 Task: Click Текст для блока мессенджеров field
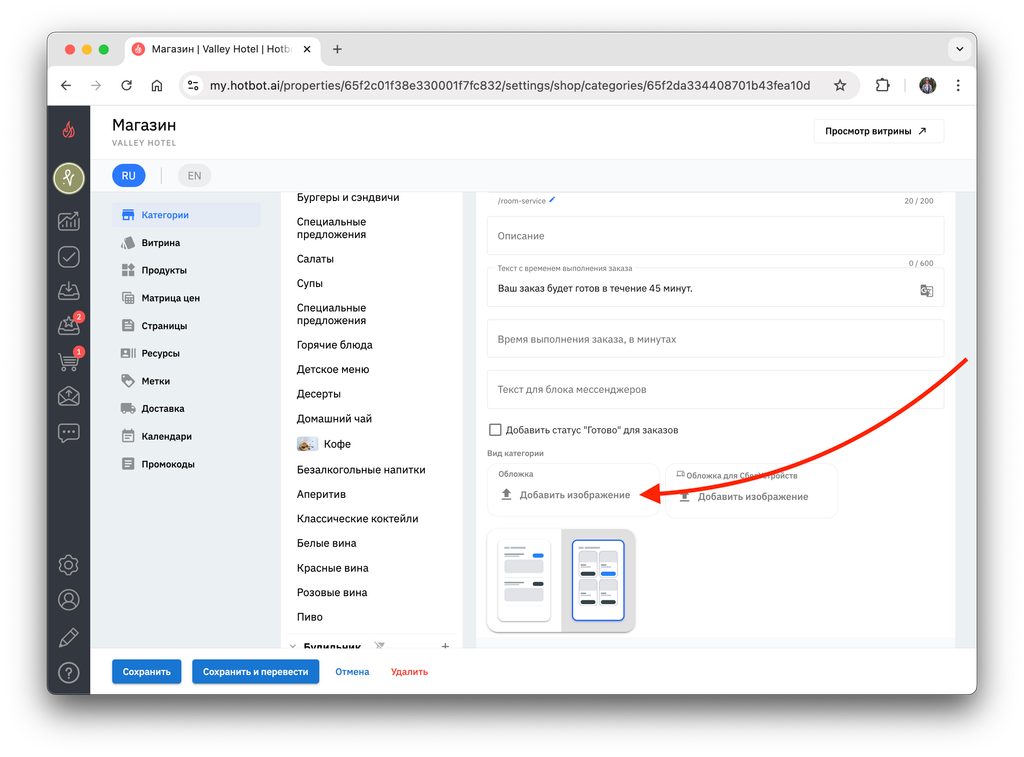coord(715,389)
